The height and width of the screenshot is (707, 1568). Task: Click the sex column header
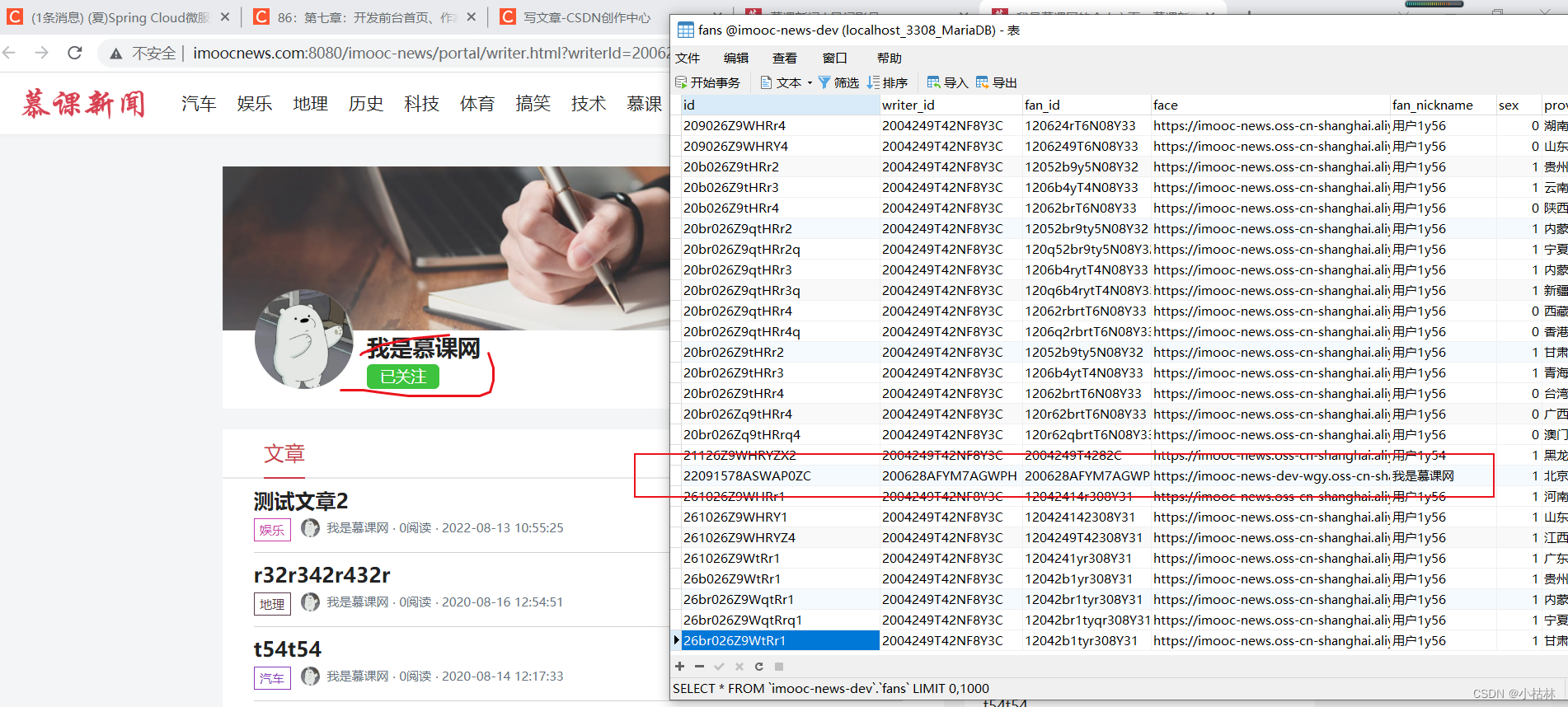pos(1519,105)
